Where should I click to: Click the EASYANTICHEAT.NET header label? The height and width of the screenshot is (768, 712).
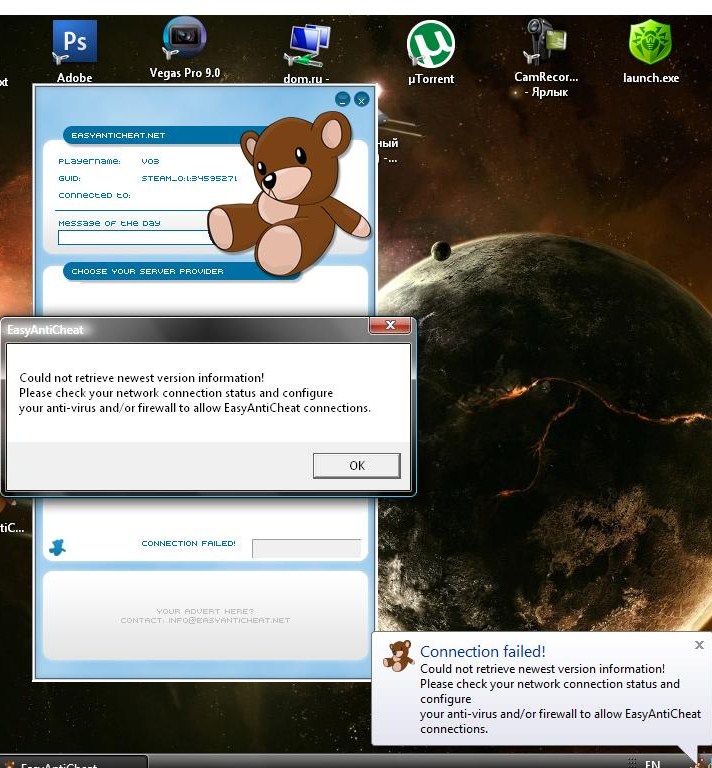[118, 135]
